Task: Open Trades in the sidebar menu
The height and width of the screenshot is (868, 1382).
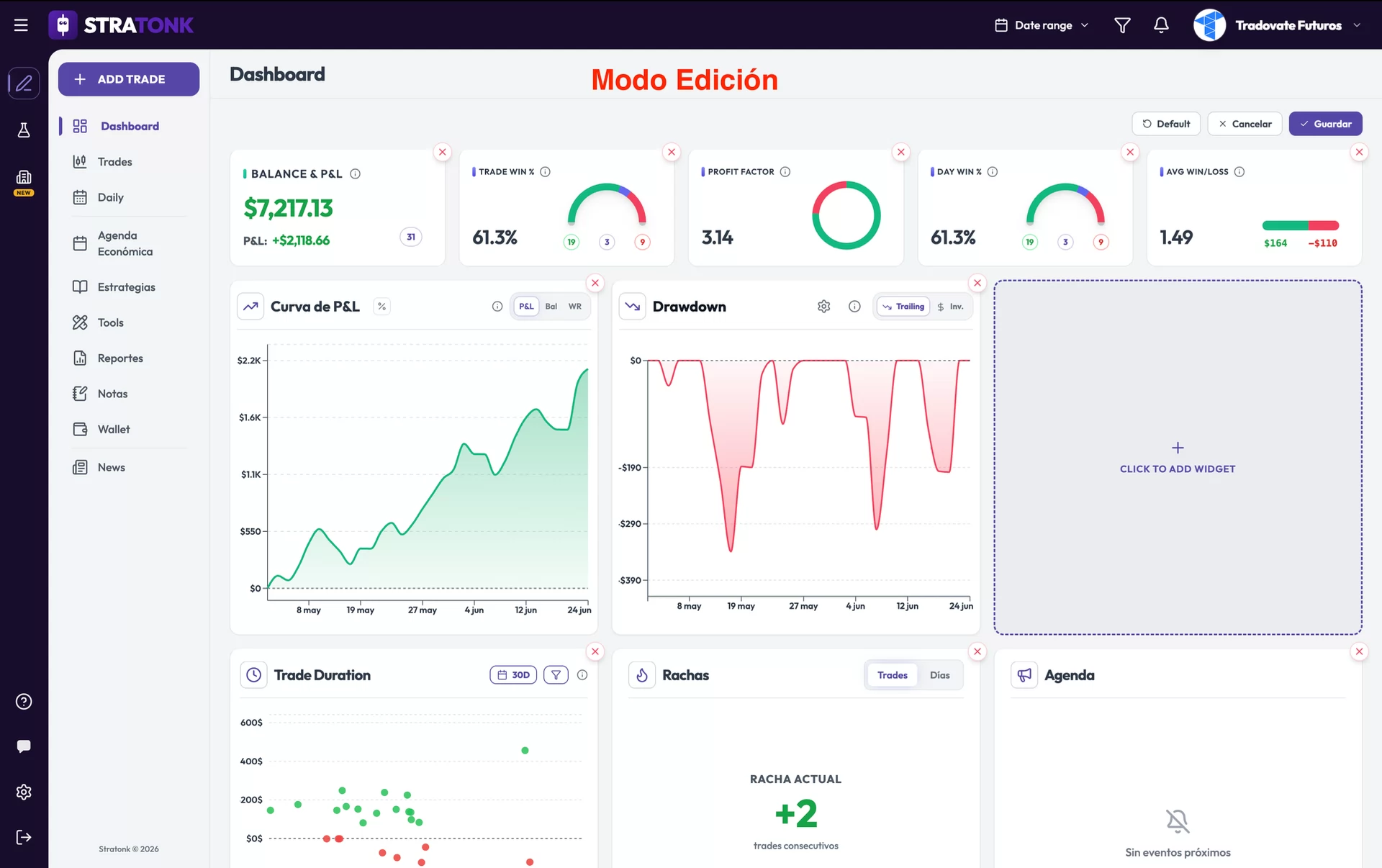Action: 115,162
